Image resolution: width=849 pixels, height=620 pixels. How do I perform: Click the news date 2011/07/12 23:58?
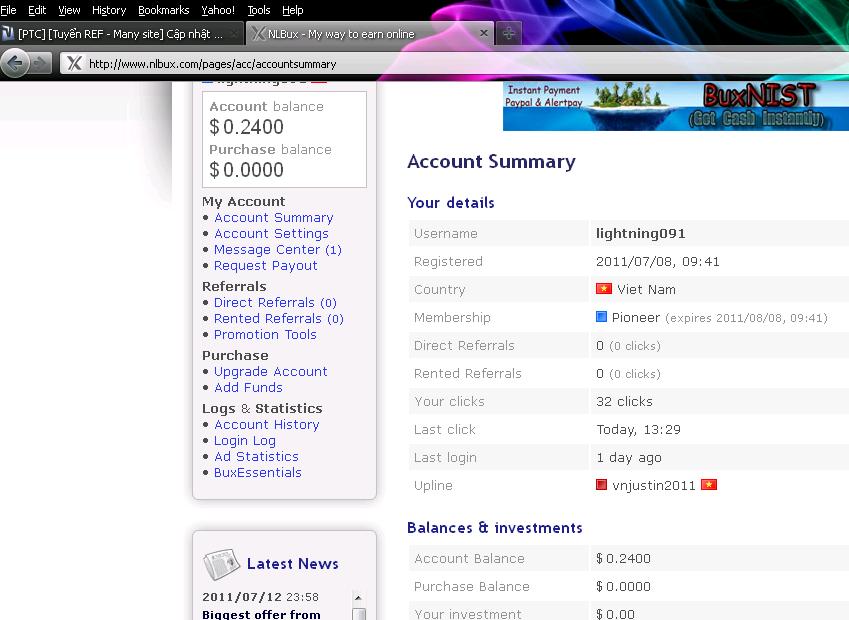(260, 597)
